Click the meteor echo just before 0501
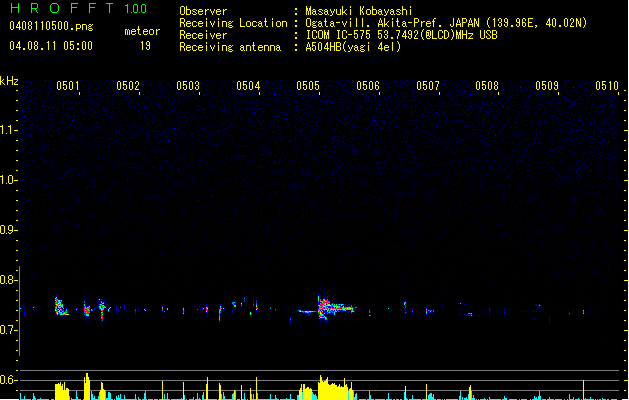This screenshot has height=400, width=629. coord(61,307)
